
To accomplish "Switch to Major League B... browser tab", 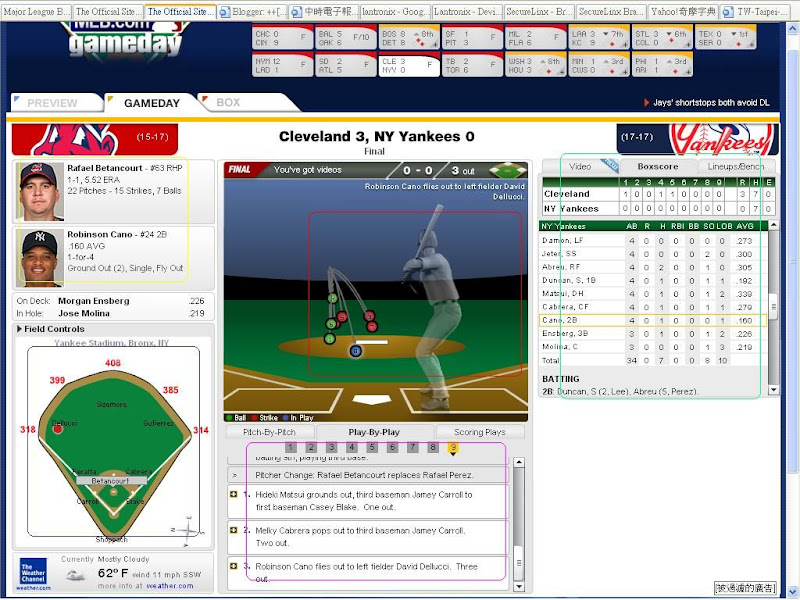I will click(x=36, y=11).
